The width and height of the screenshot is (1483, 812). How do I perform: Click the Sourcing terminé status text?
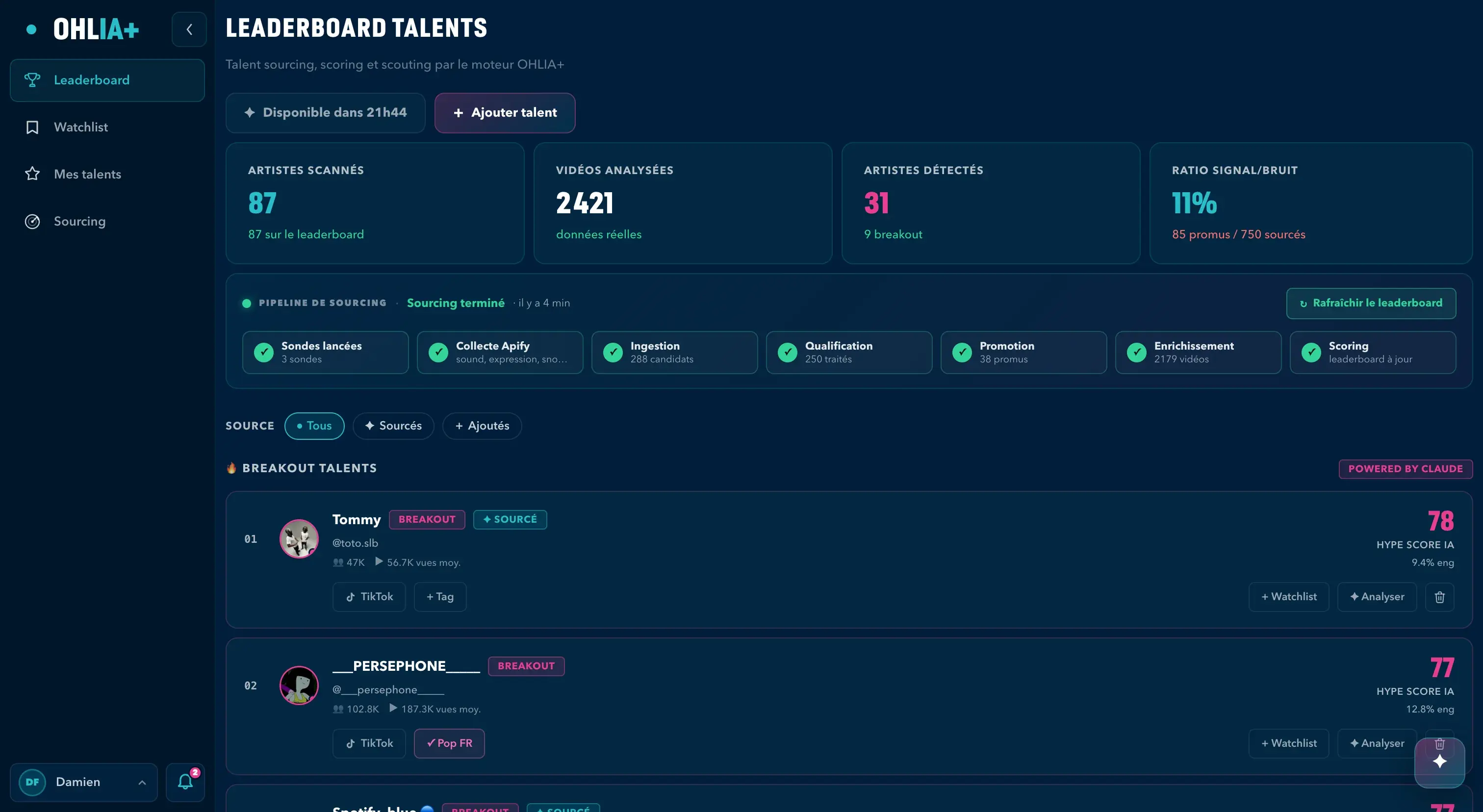456,304
